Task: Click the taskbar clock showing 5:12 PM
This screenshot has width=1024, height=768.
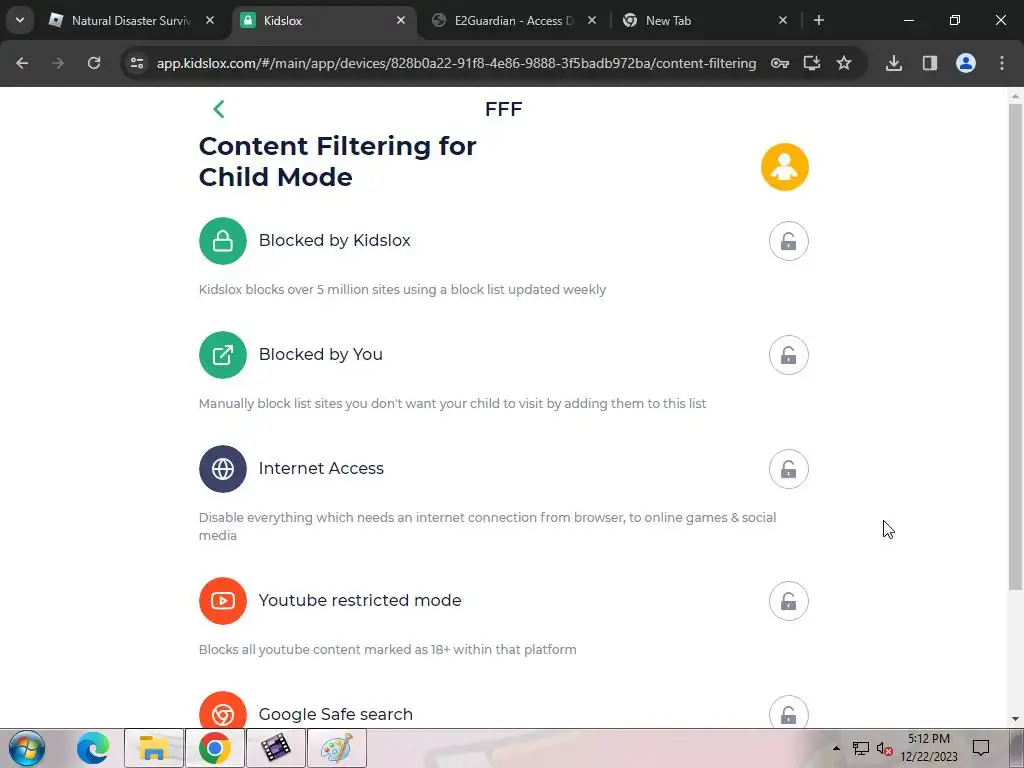Action: tap(929, 748)
